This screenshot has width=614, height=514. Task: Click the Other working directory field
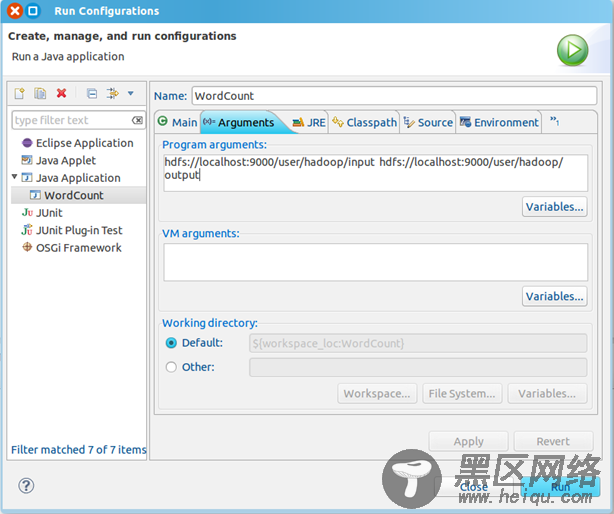418,367
